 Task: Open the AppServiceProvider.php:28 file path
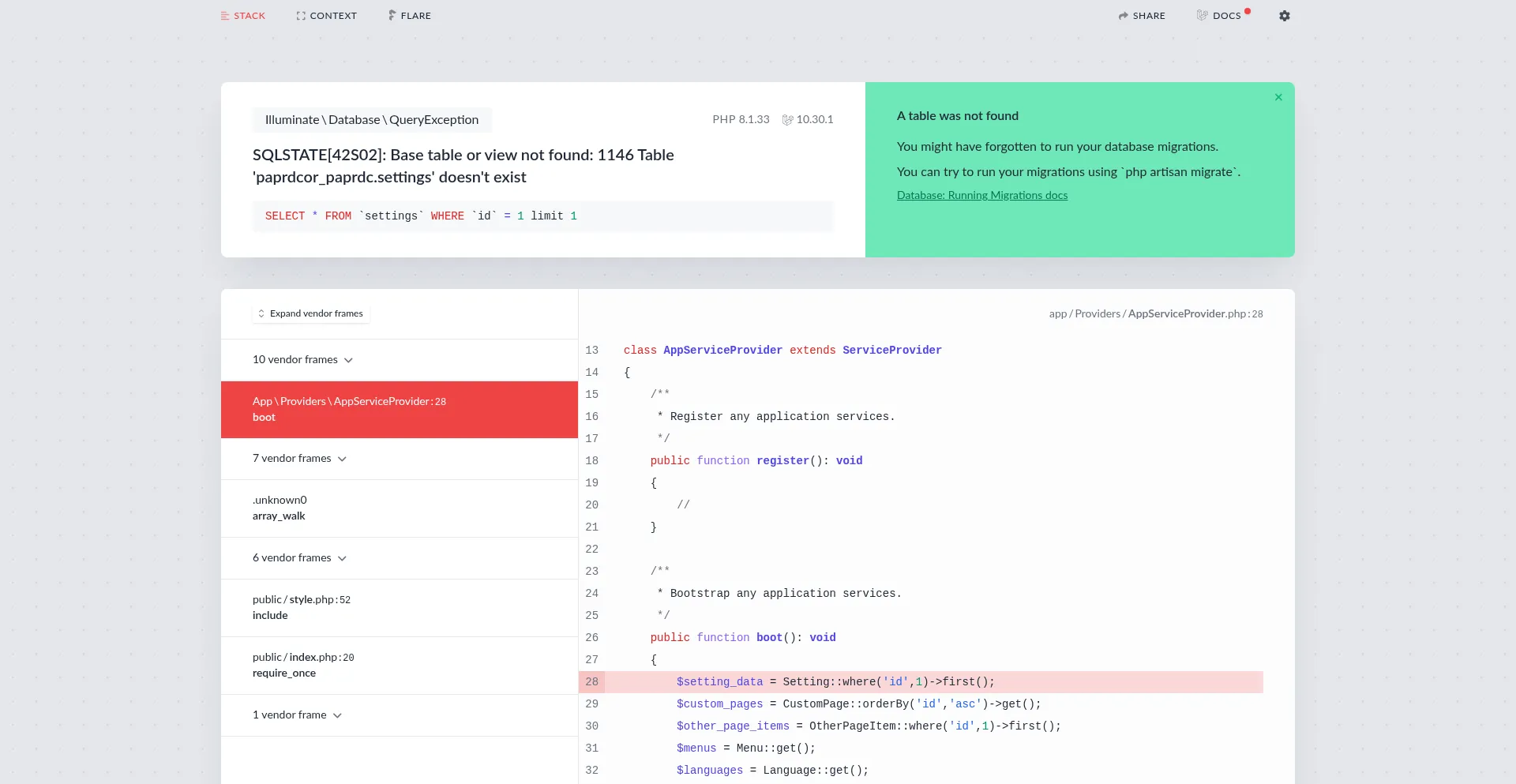1155,313
